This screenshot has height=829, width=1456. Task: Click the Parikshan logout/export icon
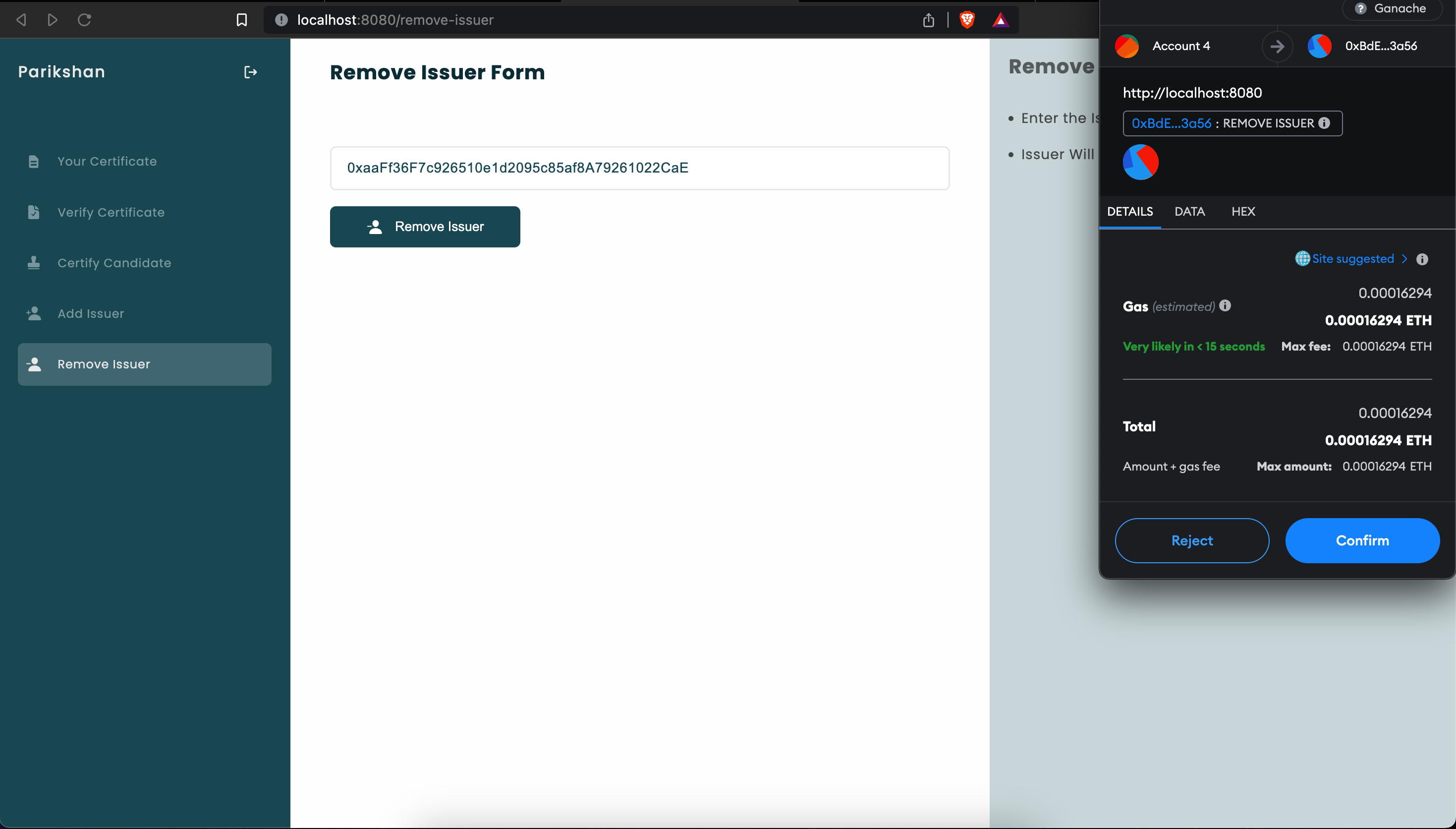250,71
